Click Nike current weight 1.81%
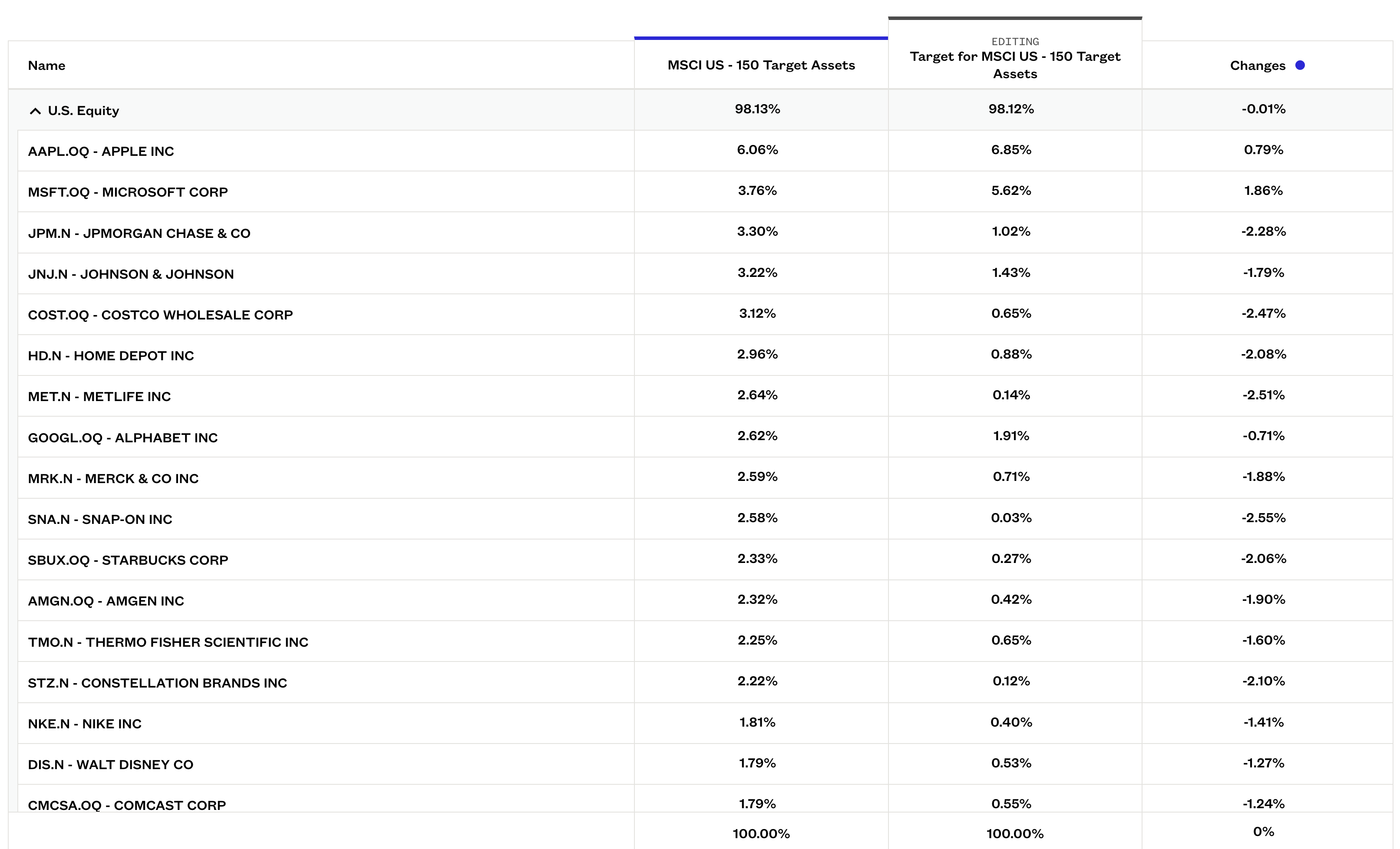This screenshot has width=1400, height=849. click(757, 722)
